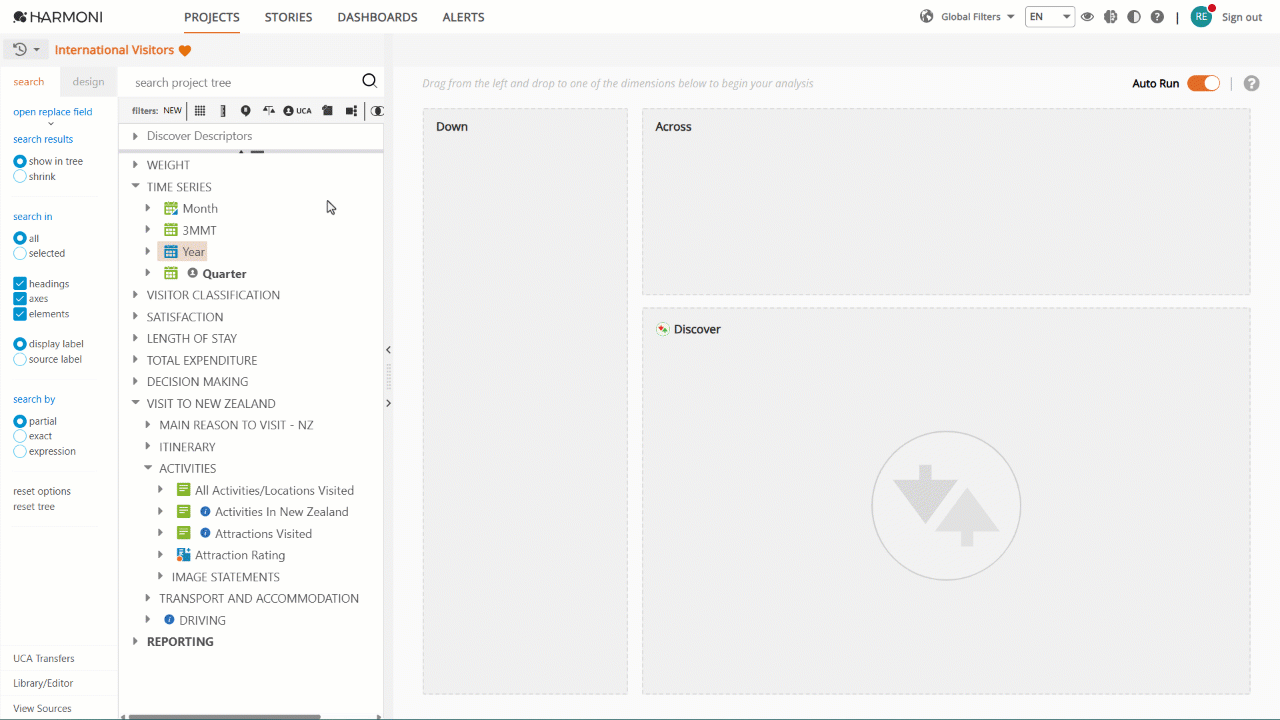The width and height of the screenshot is (1280, 720).
Task: Select the UCA user filter icon
Action: pos(297,111)
